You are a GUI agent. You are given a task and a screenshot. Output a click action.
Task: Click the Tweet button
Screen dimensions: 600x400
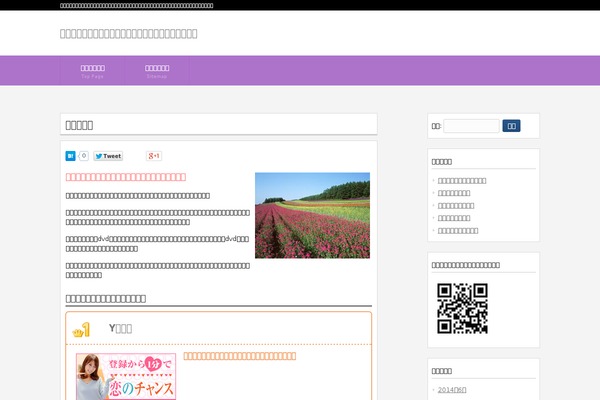tap(108, 156)
